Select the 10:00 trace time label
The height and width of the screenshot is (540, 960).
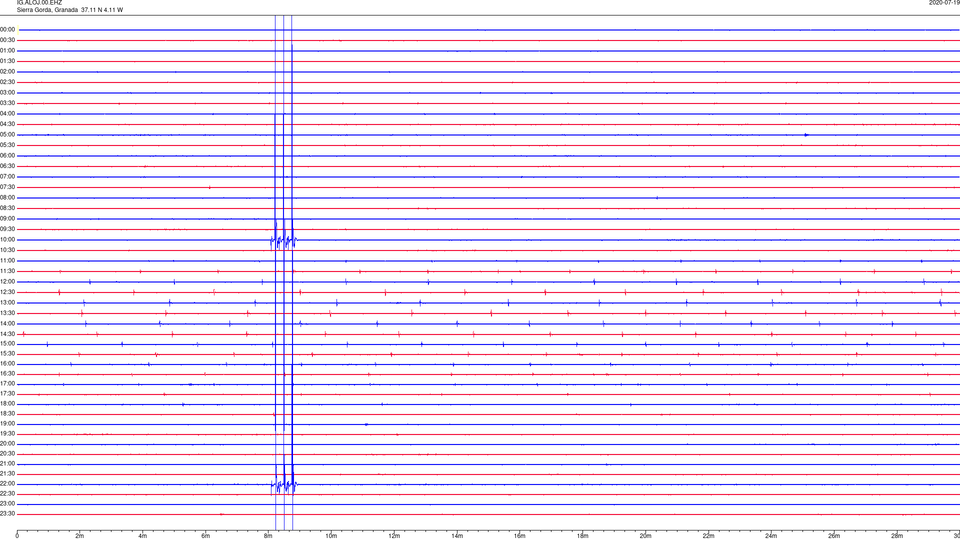coord(7,239)
